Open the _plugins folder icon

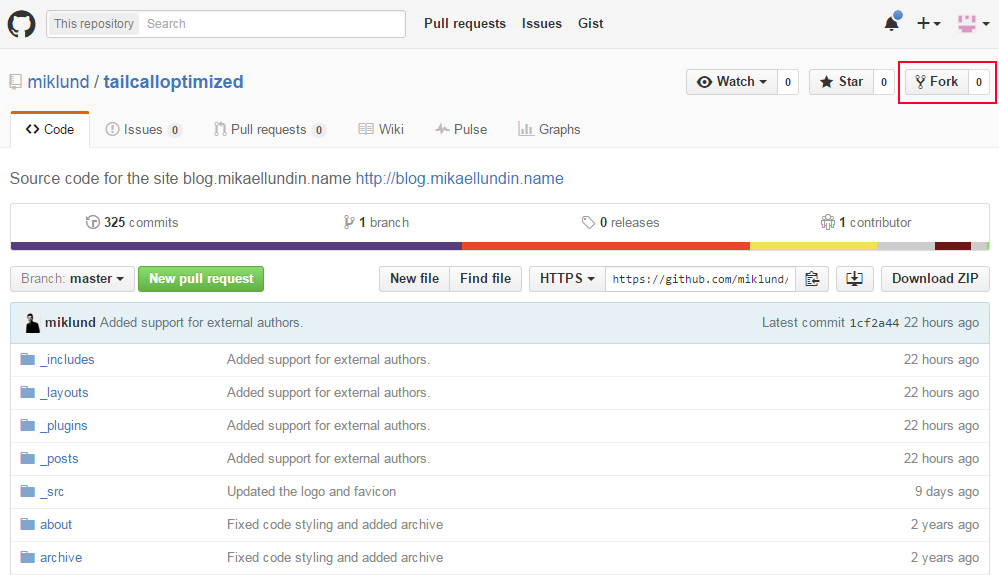coord(27,425)
